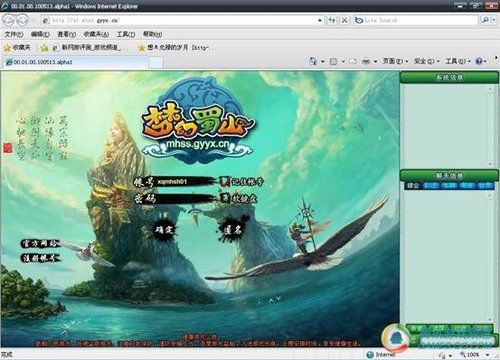Image resolution: width=500 pixels, height=360 pixels.
Task: Select the last blue chat channel tab
Action: pos(485,185)
